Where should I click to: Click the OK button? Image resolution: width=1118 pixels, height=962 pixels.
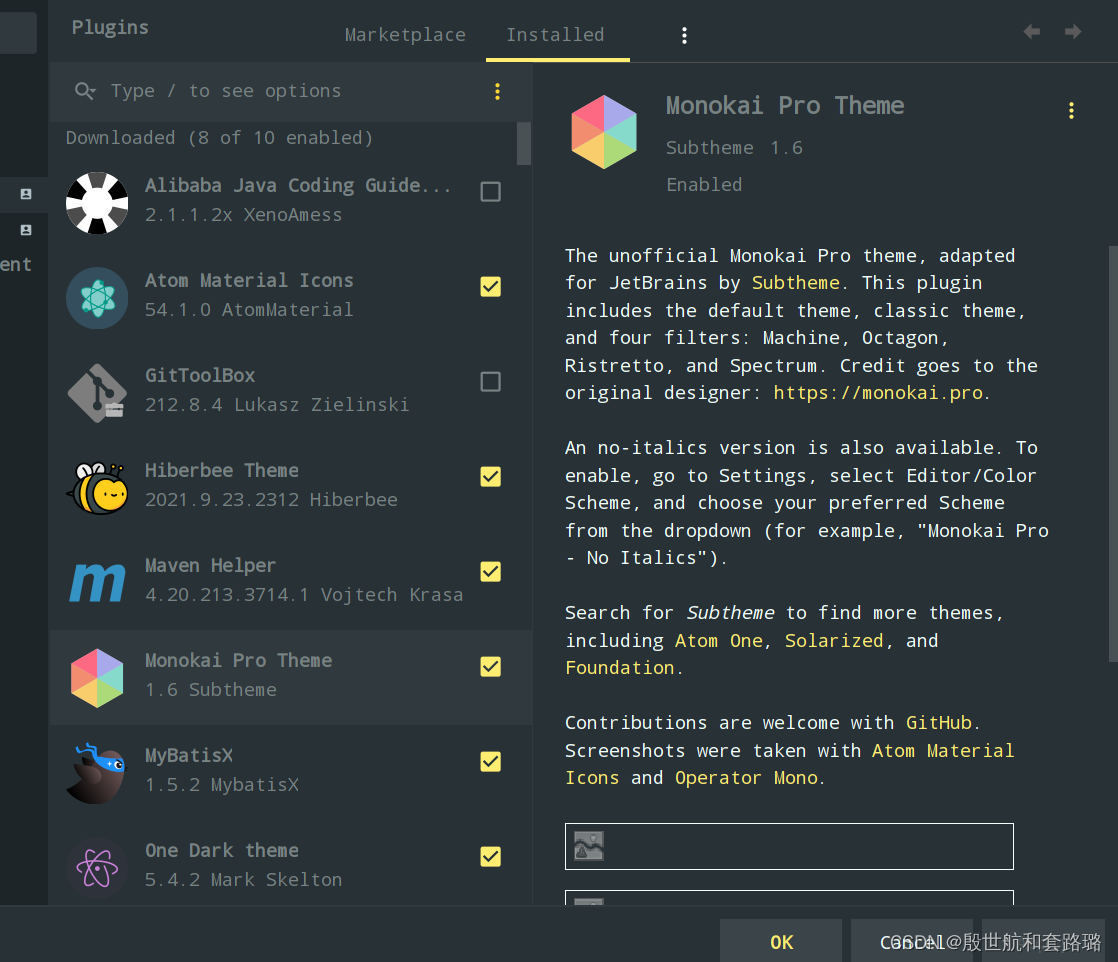781,942
